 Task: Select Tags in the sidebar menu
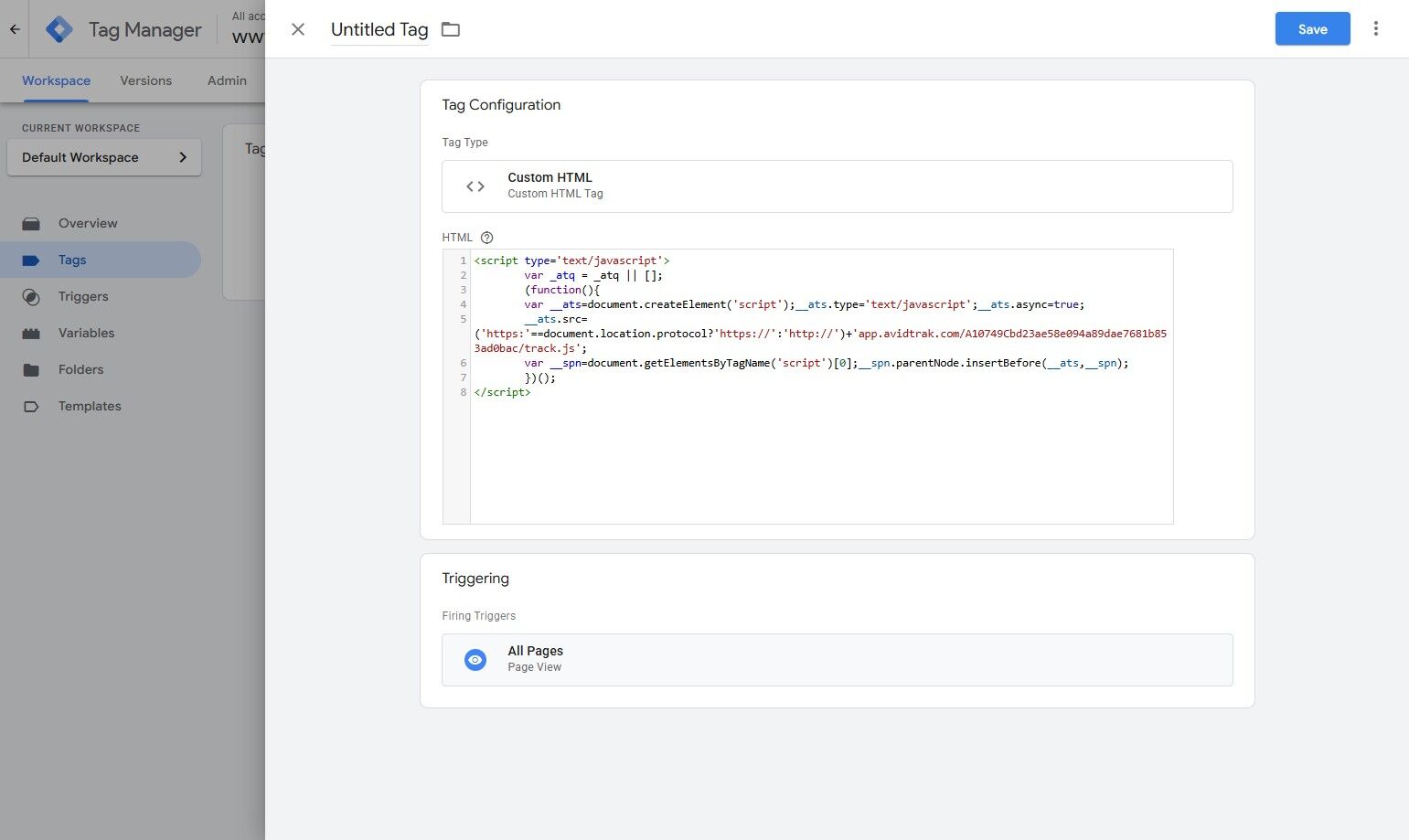click(71, 260)
